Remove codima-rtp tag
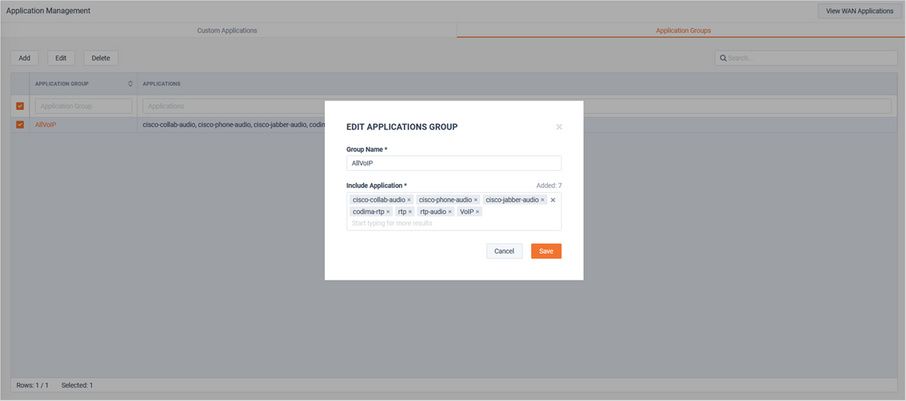Image resolution: width=906 pixels, height=401 pixels. pyautogui.click(x=388, y=212)
